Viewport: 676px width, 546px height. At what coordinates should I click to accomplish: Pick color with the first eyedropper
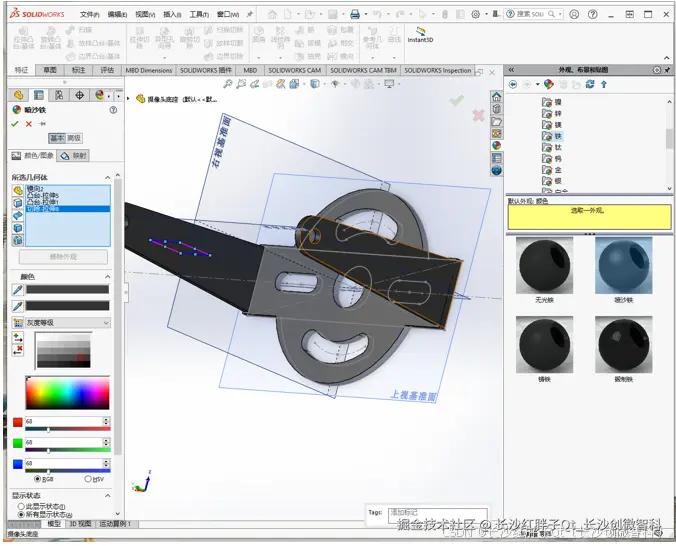pyautogui.click(x=18, y=290)
